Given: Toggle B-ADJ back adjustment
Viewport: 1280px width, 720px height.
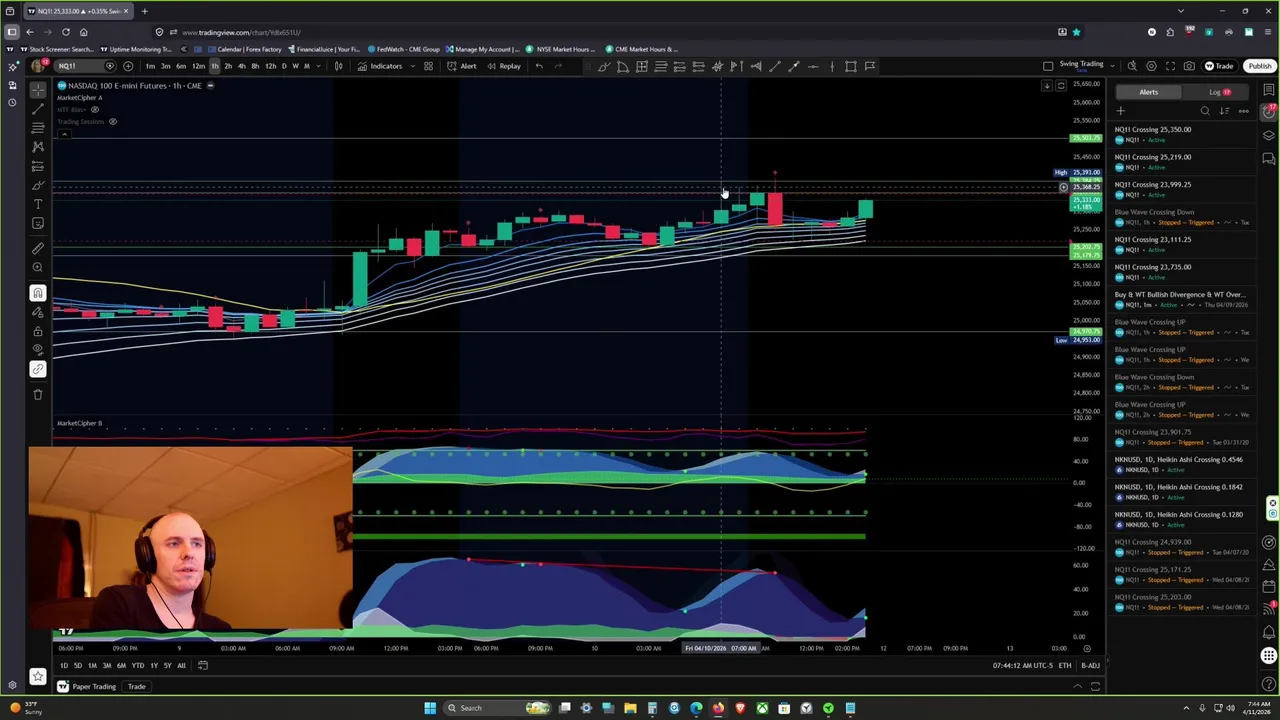Looking at the screenshot, I should (x=1090, y=665).
